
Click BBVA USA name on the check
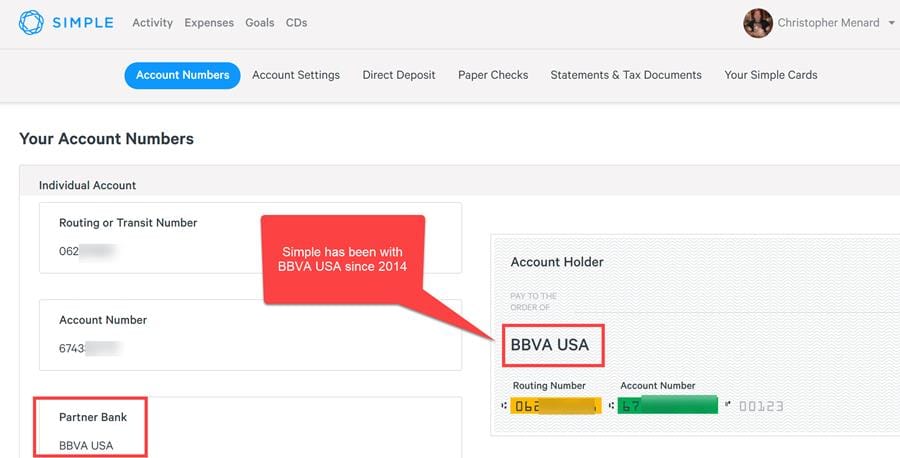[550, 345]
